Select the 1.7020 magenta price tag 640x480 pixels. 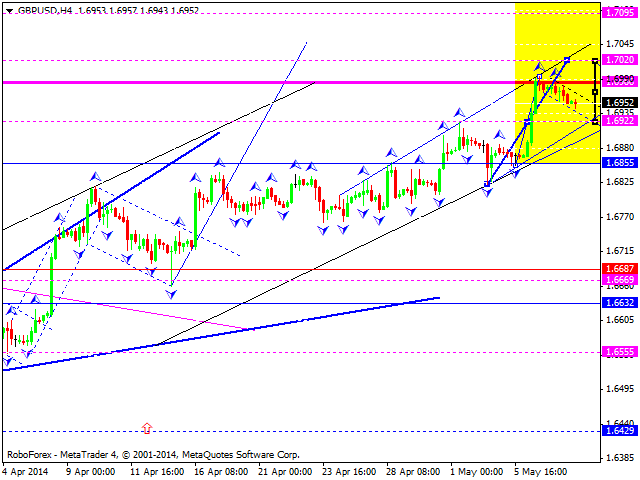coord(621,60)
